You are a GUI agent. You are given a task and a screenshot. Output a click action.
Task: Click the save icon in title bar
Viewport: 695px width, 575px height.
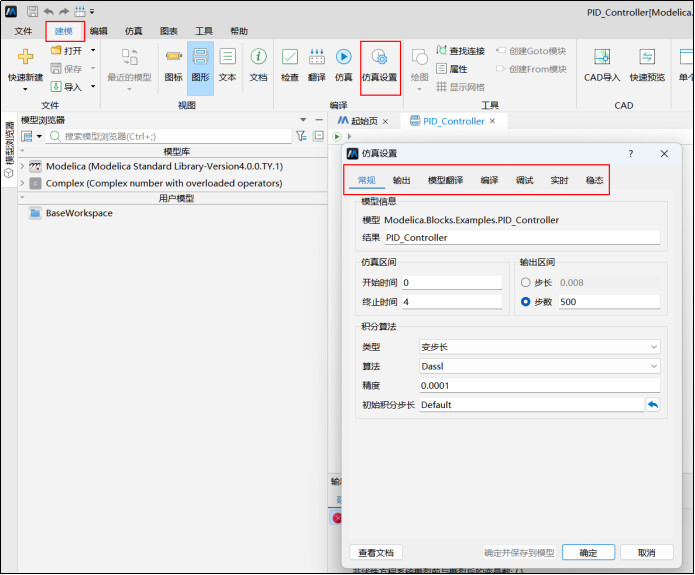pos(32,11)
